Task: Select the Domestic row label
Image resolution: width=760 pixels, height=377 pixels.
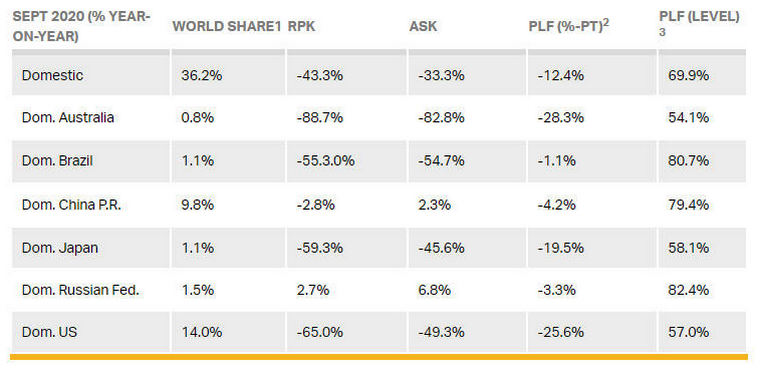Action: pos(52,75)
